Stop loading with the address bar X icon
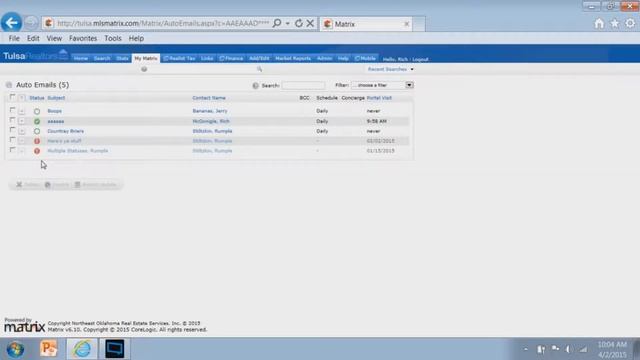This screenshot has height=360, width=640. click(x=310, y=23)
